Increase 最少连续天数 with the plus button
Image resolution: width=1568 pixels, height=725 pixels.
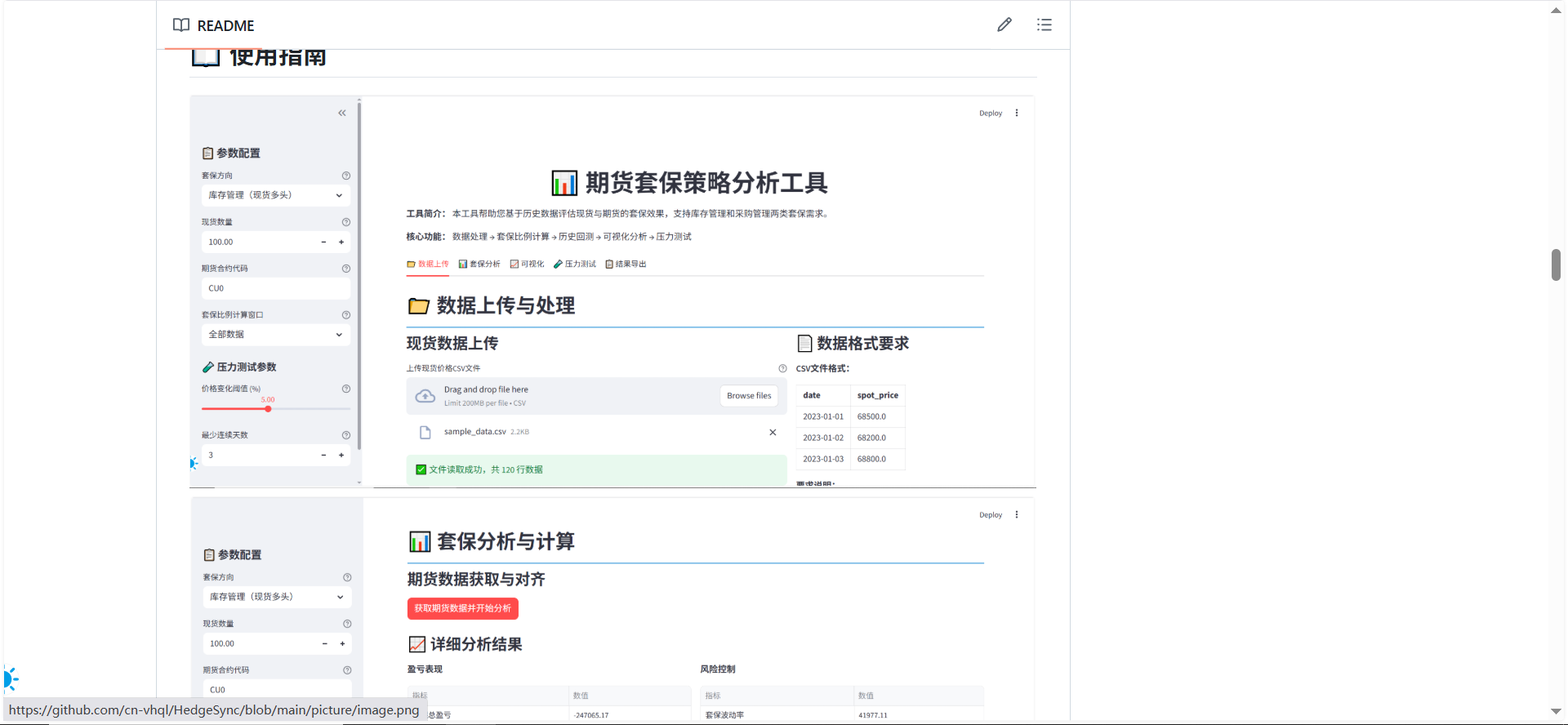(x=341, y=456)
